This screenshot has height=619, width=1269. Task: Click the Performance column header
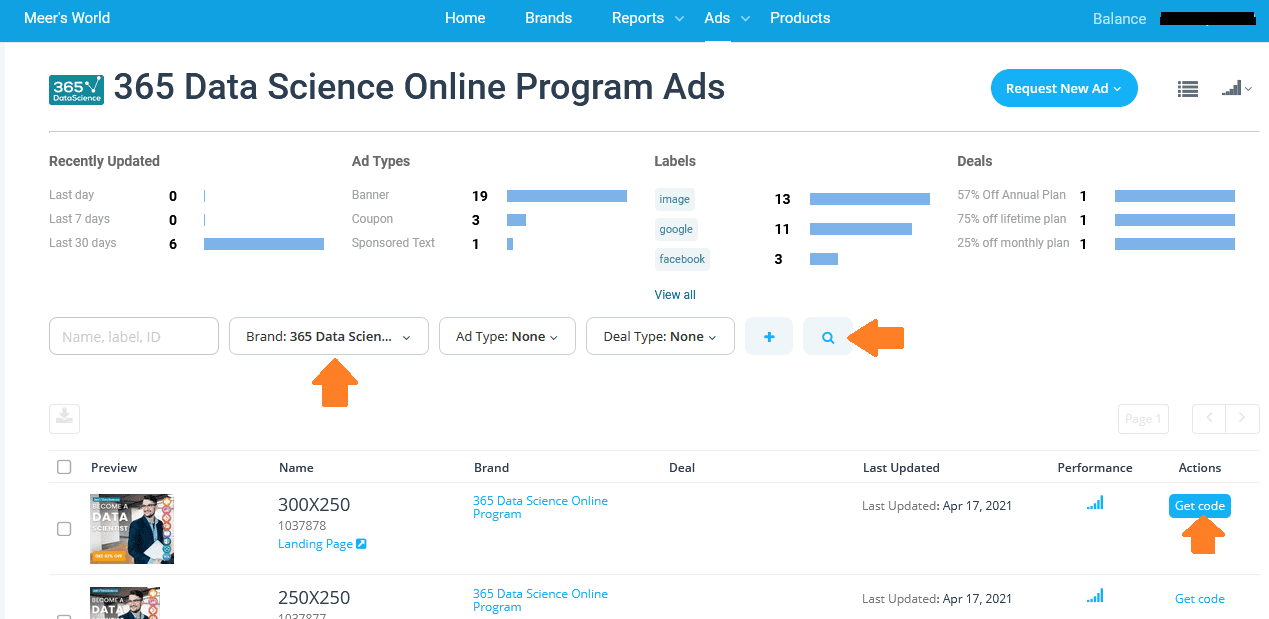(1095, 467)
